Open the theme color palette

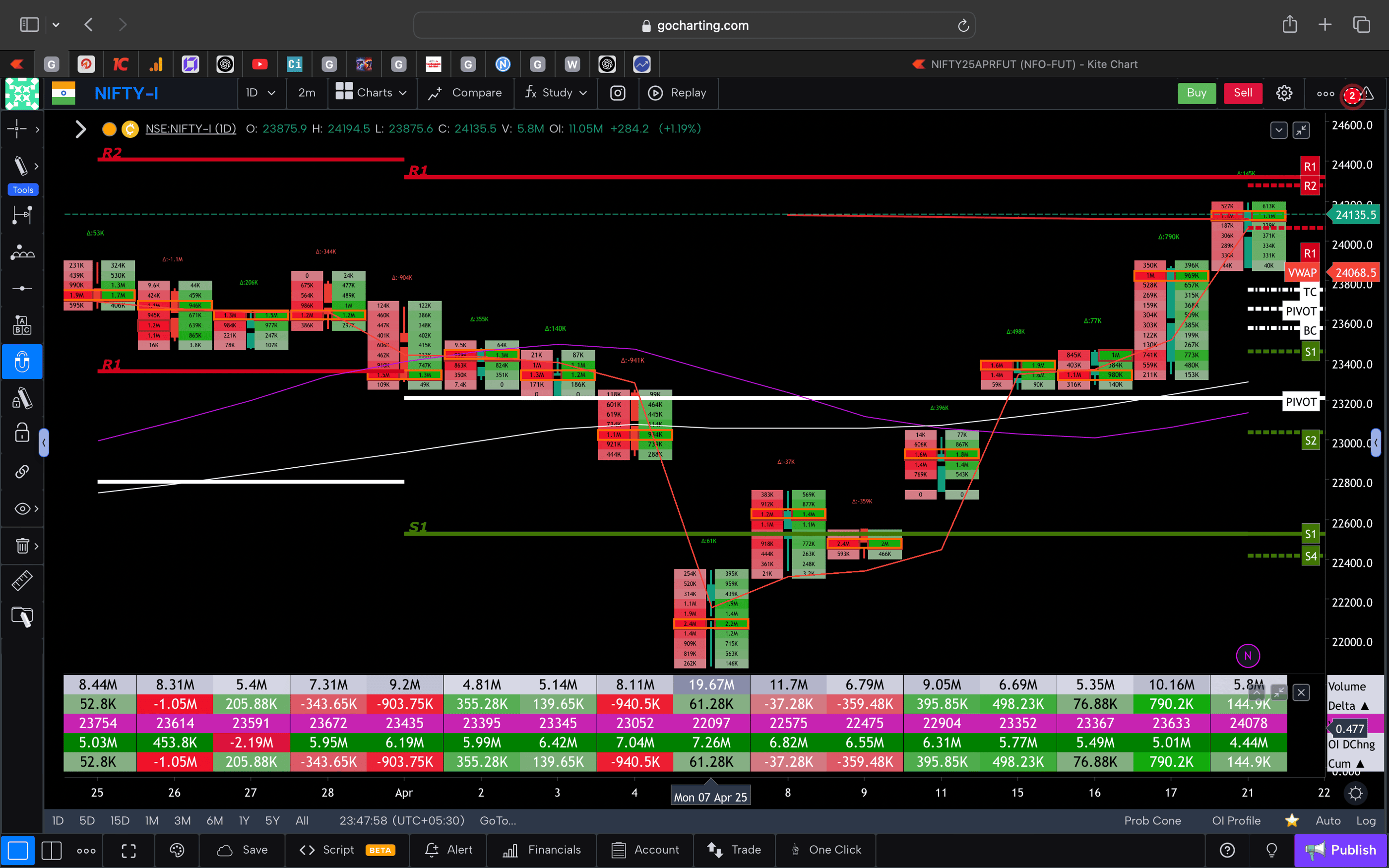[177, 850]
